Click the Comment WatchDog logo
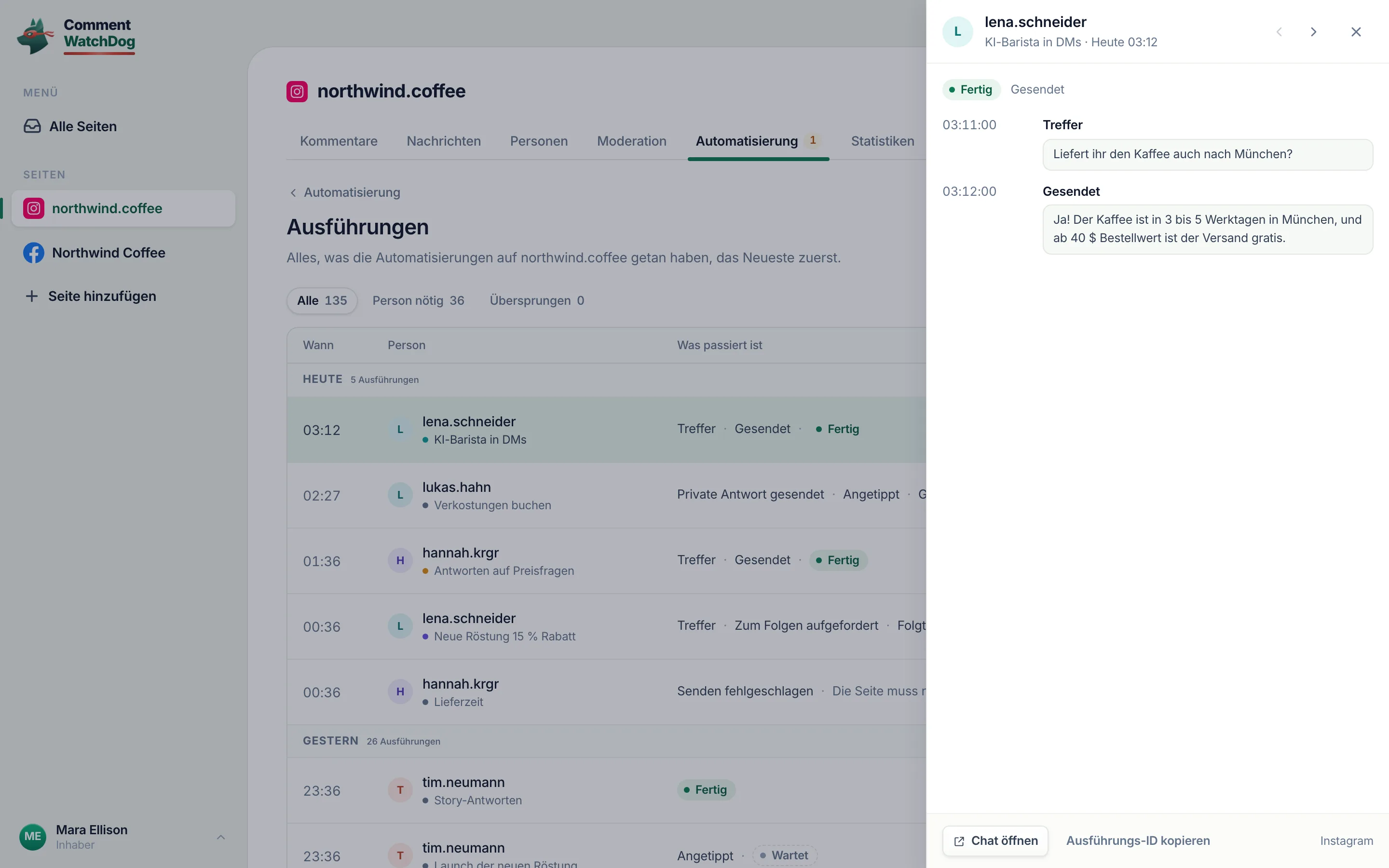This screenshot has width=1389, height=868. pos(76,36)
